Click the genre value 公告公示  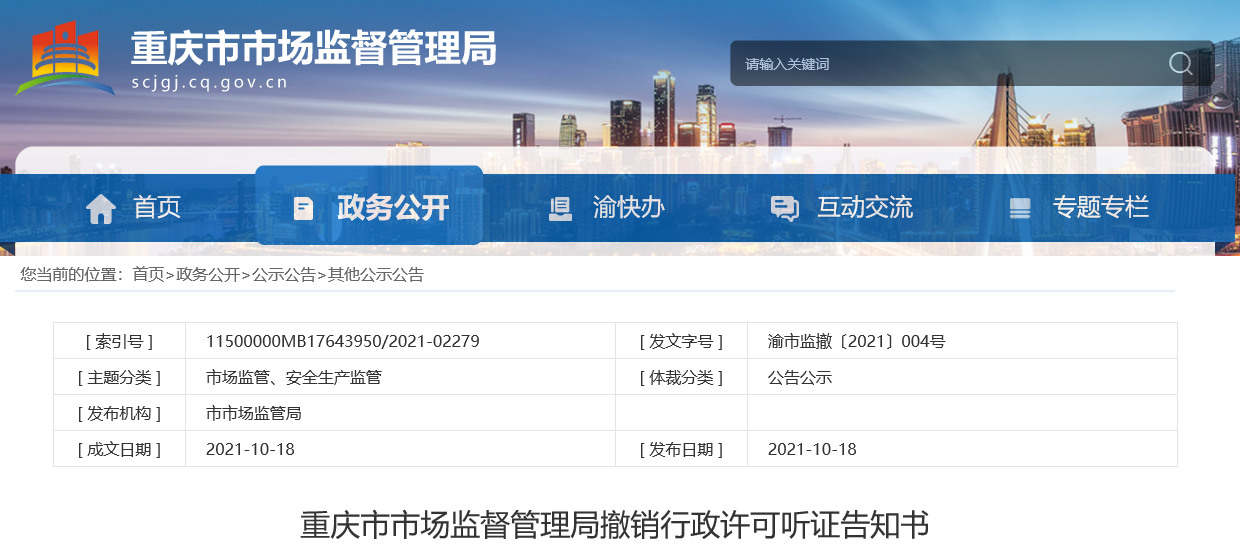[x=800, y=377]
